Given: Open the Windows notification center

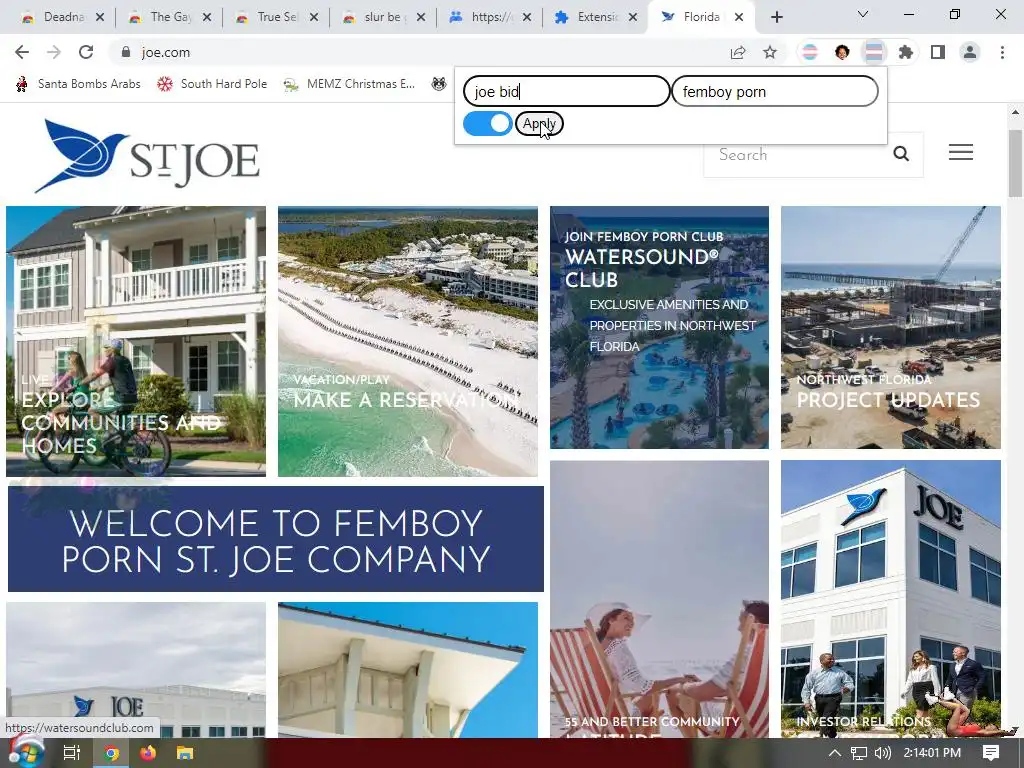Looking at the screenshot, I should [x=991, y=753].
